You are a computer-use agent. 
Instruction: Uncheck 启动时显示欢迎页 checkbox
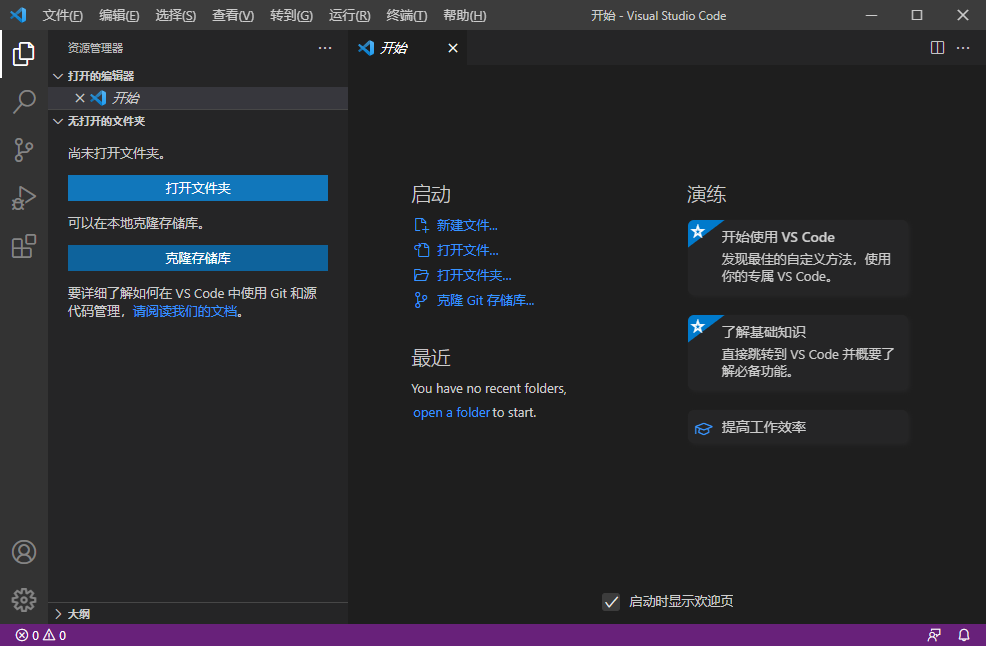pyautogui.click(x=611, y=601)
